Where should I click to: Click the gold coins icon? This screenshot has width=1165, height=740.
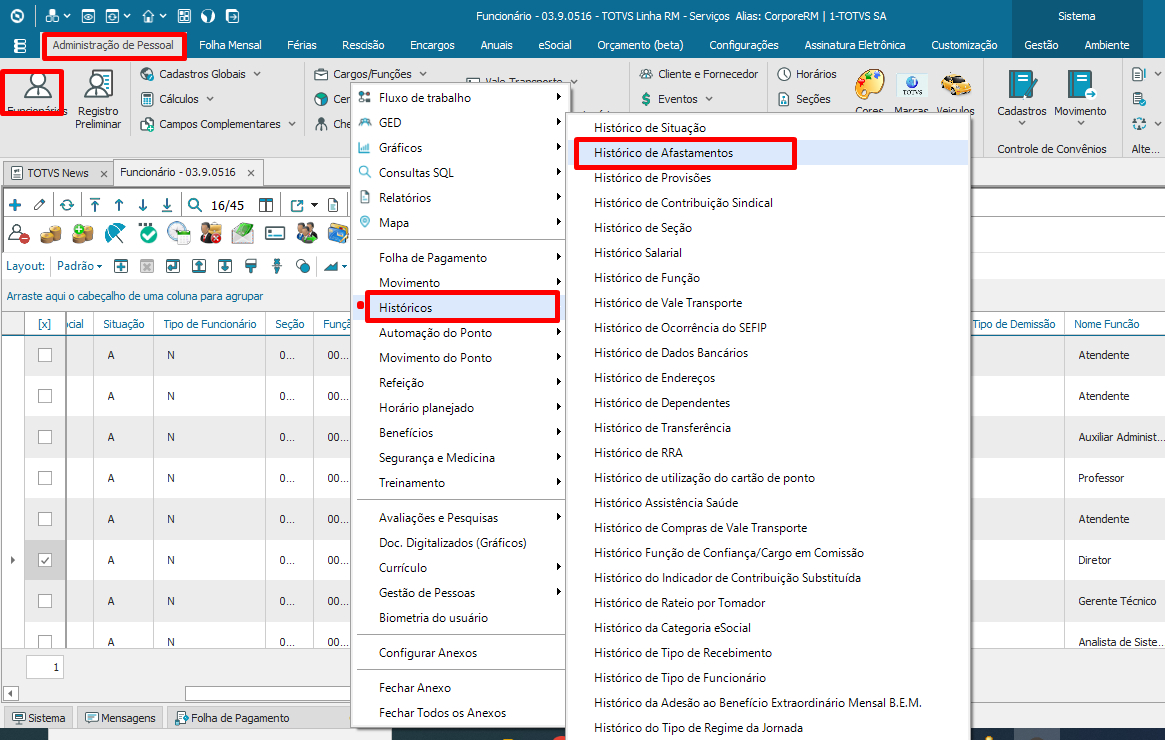[x=51, y=234]
